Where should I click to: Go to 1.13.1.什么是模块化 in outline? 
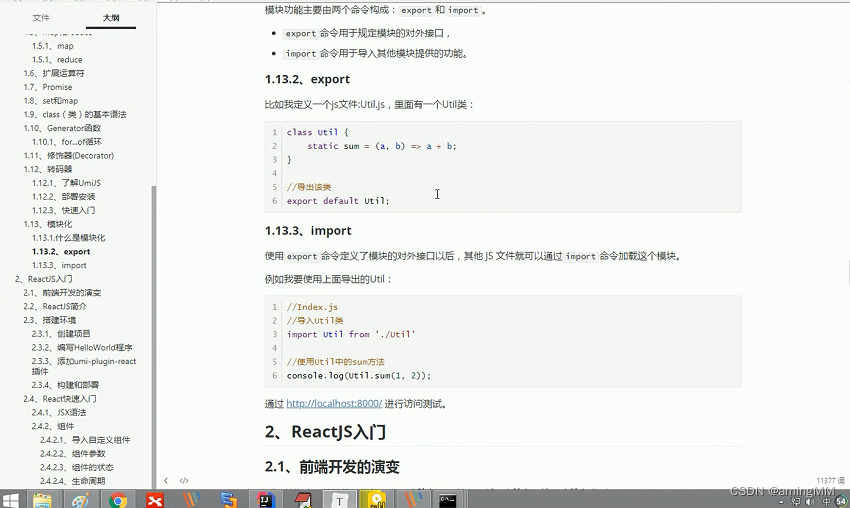(68, 237)
